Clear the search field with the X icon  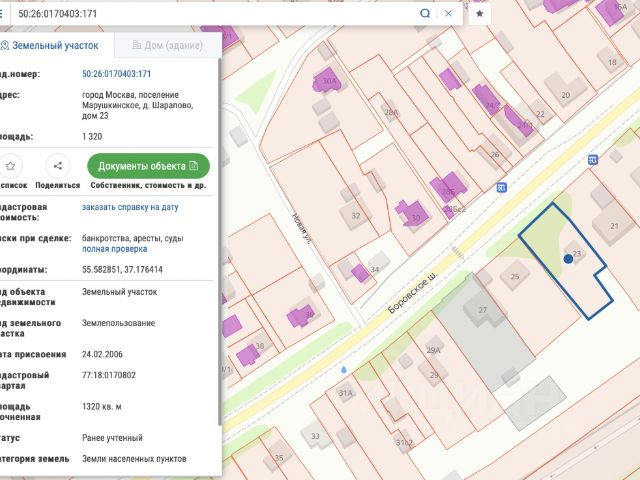pyautogui.click(x=449, y=14)
